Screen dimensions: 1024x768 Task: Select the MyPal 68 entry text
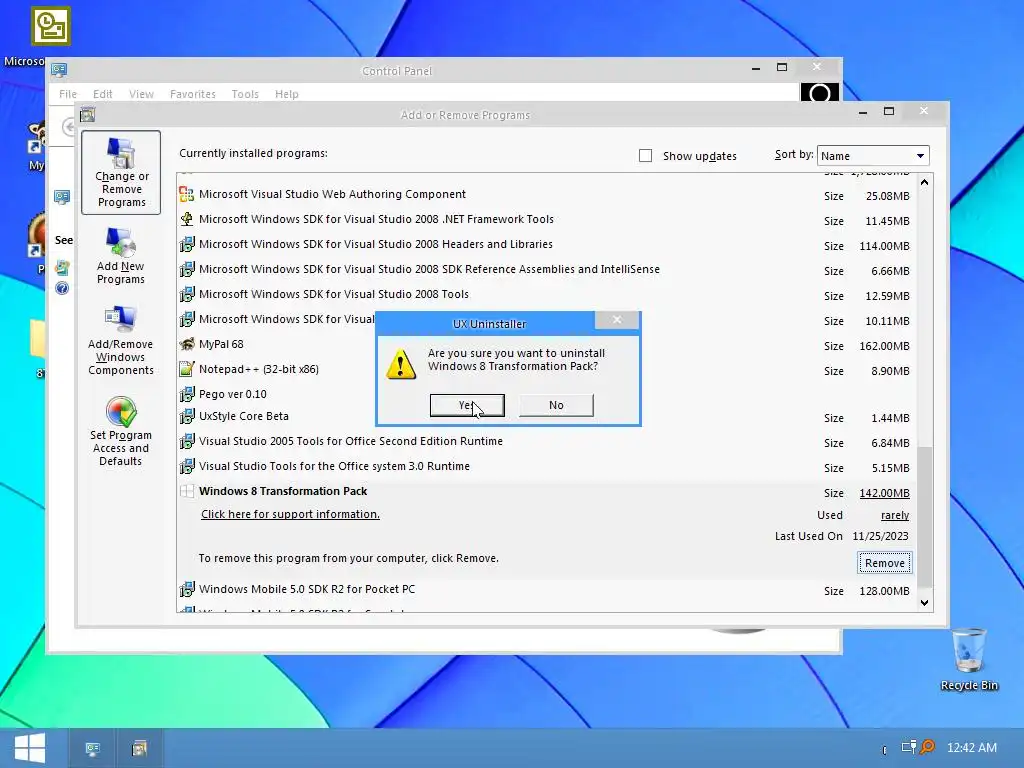[x=221, y=344]
